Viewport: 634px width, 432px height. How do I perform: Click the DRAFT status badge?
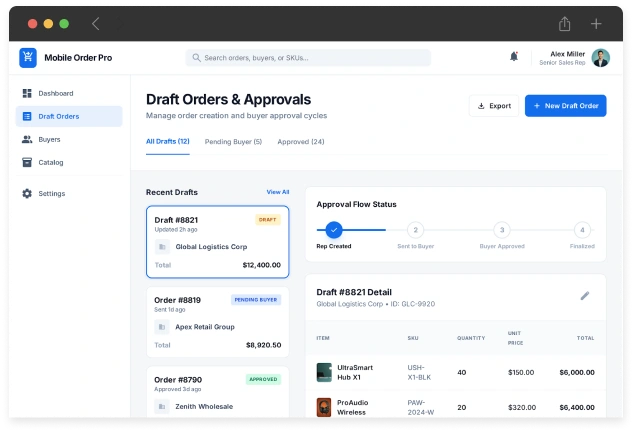coord(268,220)
